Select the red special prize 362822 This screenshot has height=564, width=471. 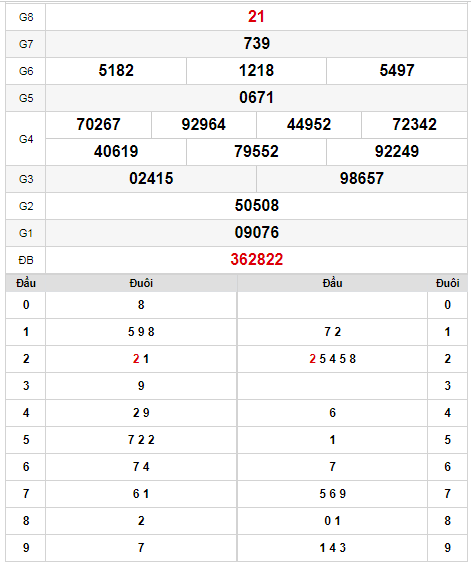point(257,259)
